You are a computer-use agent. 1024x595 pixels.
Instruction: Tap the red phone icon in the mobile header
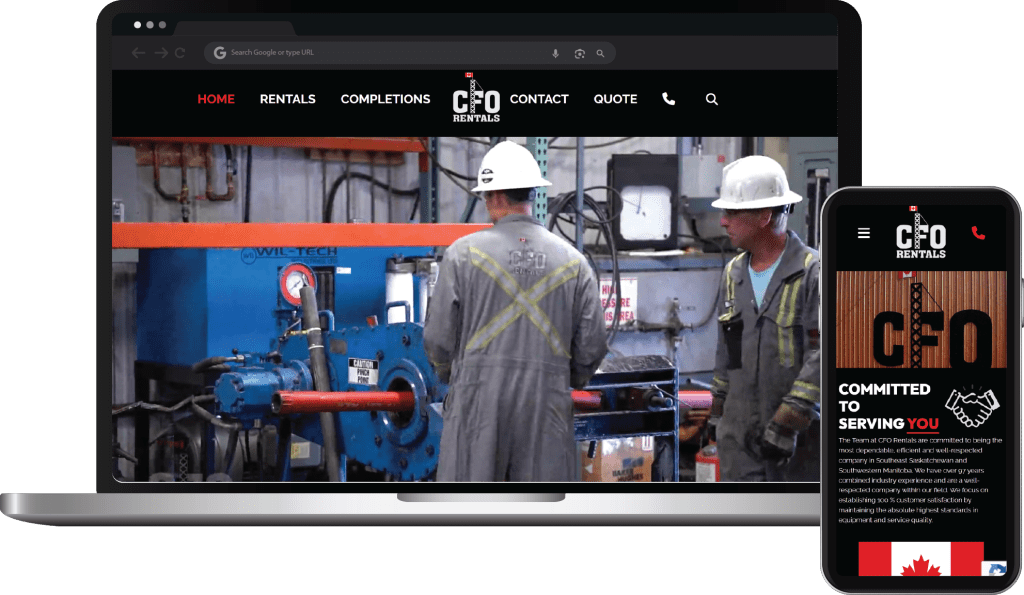coord(978,233)
